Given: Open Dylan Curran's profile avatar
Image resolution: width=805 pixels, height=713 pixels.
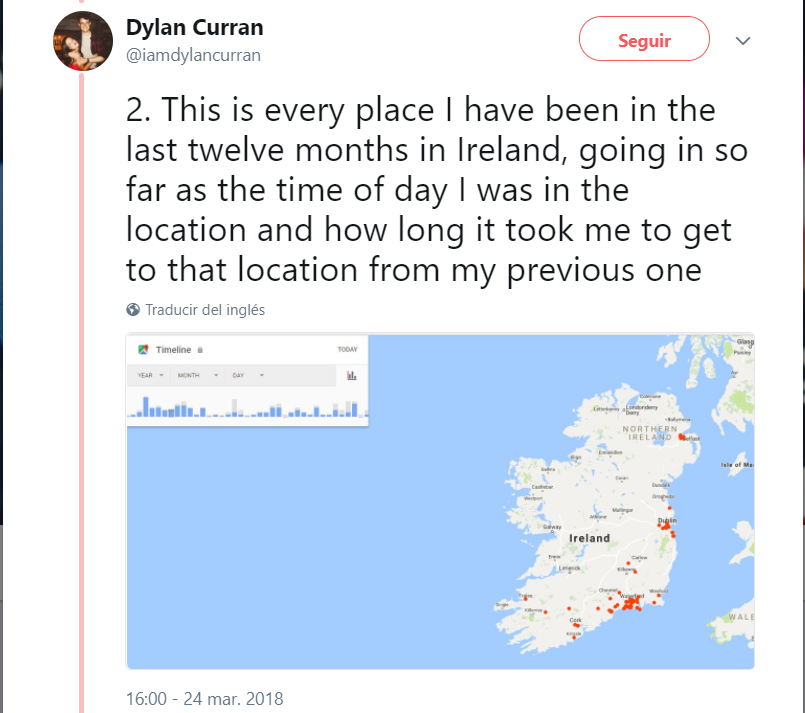Looking at the screenshot, I should (x=83, y=41).
